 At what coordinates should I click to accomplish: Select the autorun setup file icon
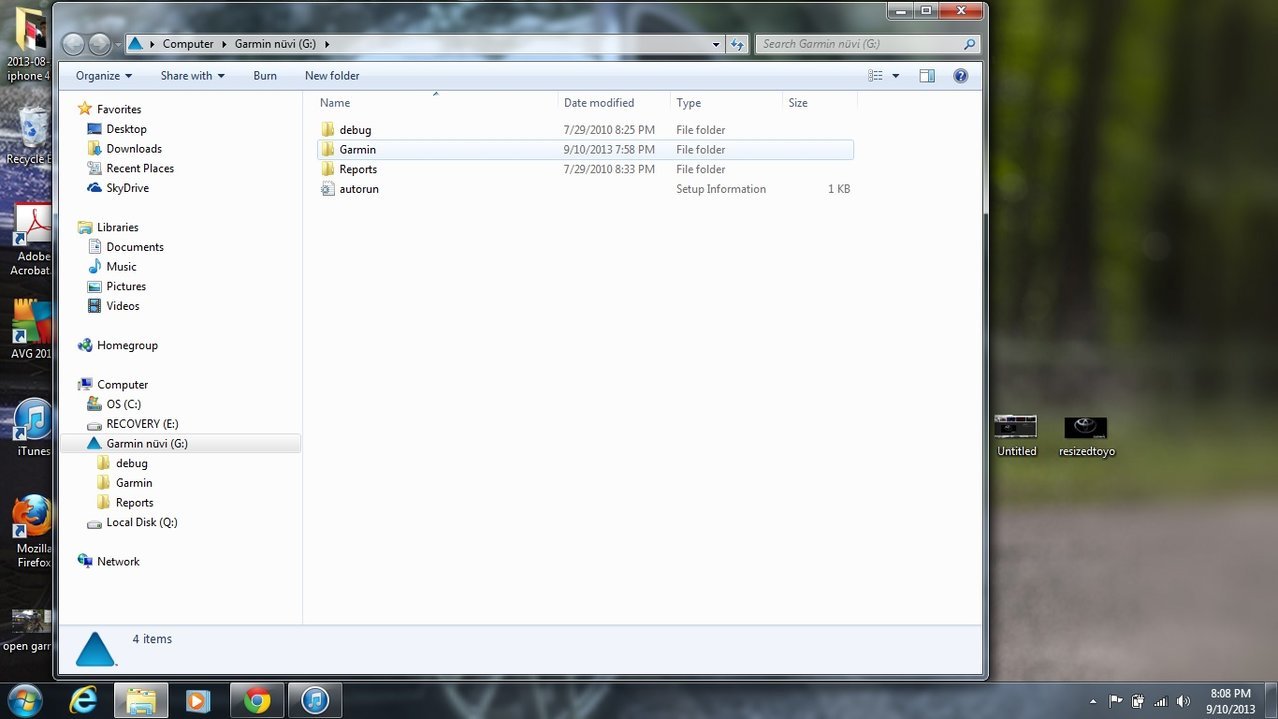pos(327,189)
